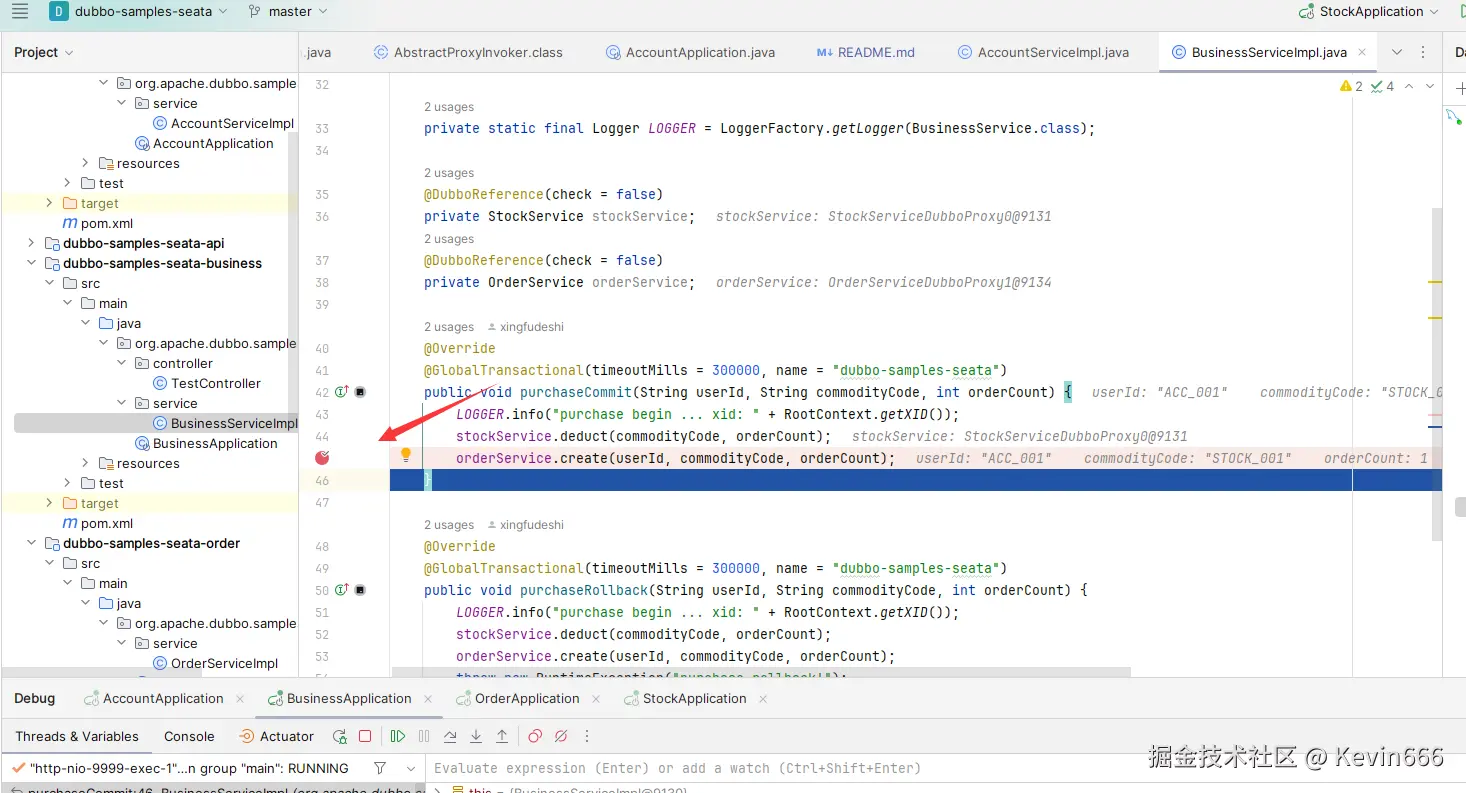This screenshot has width=1466, height=793.
Task: Close OrderApplication debug tab
Action: pos(597,699)
